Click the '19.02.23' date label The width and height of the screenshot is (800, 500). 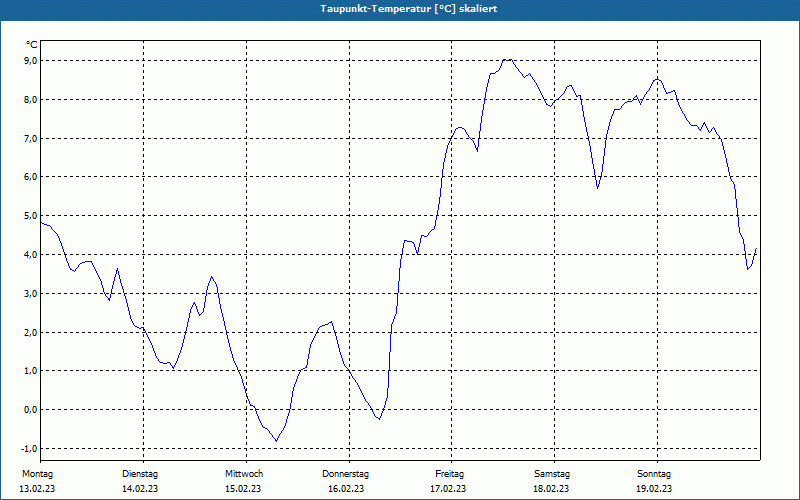(654, 489)
